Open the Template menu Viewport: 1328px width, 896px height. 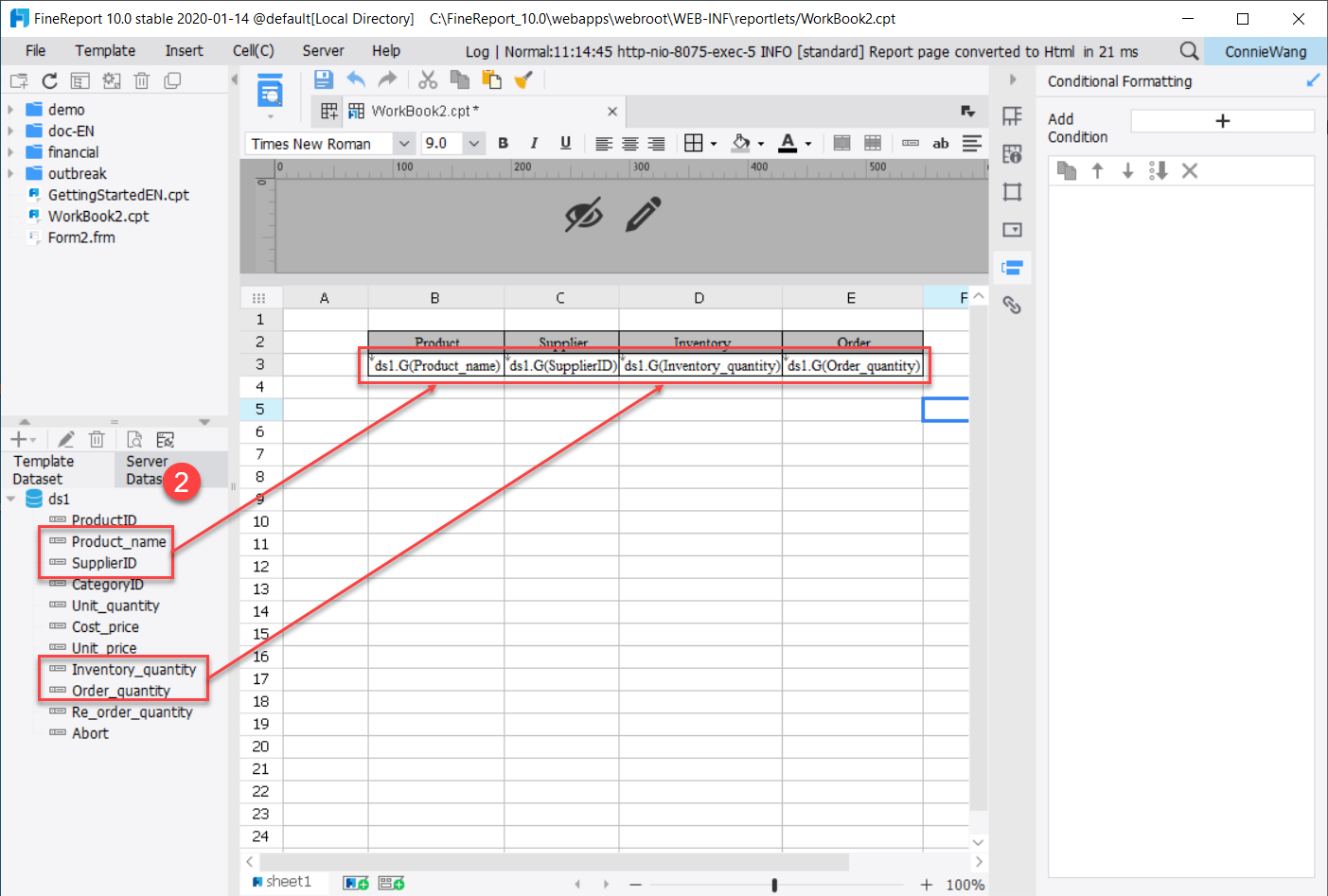pyautogui.click(x=104, y=50)
